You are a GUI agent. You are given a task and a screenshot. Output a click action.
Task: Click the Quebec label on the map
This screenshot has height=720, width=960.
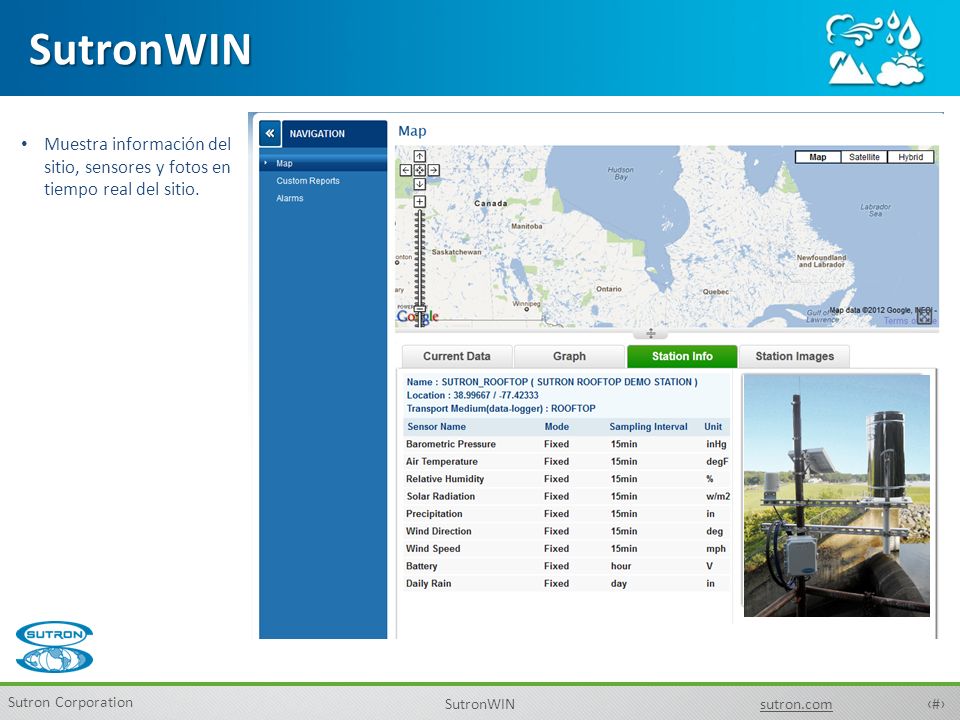point(716,292)
